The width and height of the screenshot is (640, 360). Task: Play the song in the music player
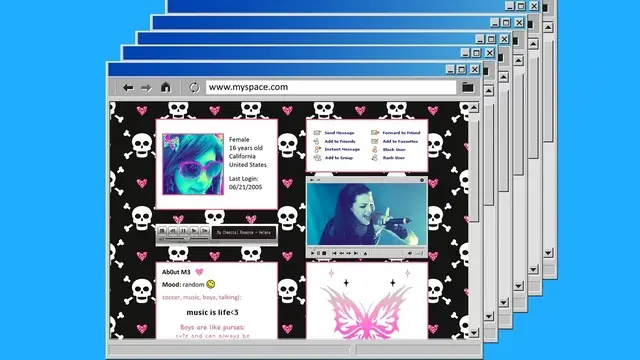[194, 231]
